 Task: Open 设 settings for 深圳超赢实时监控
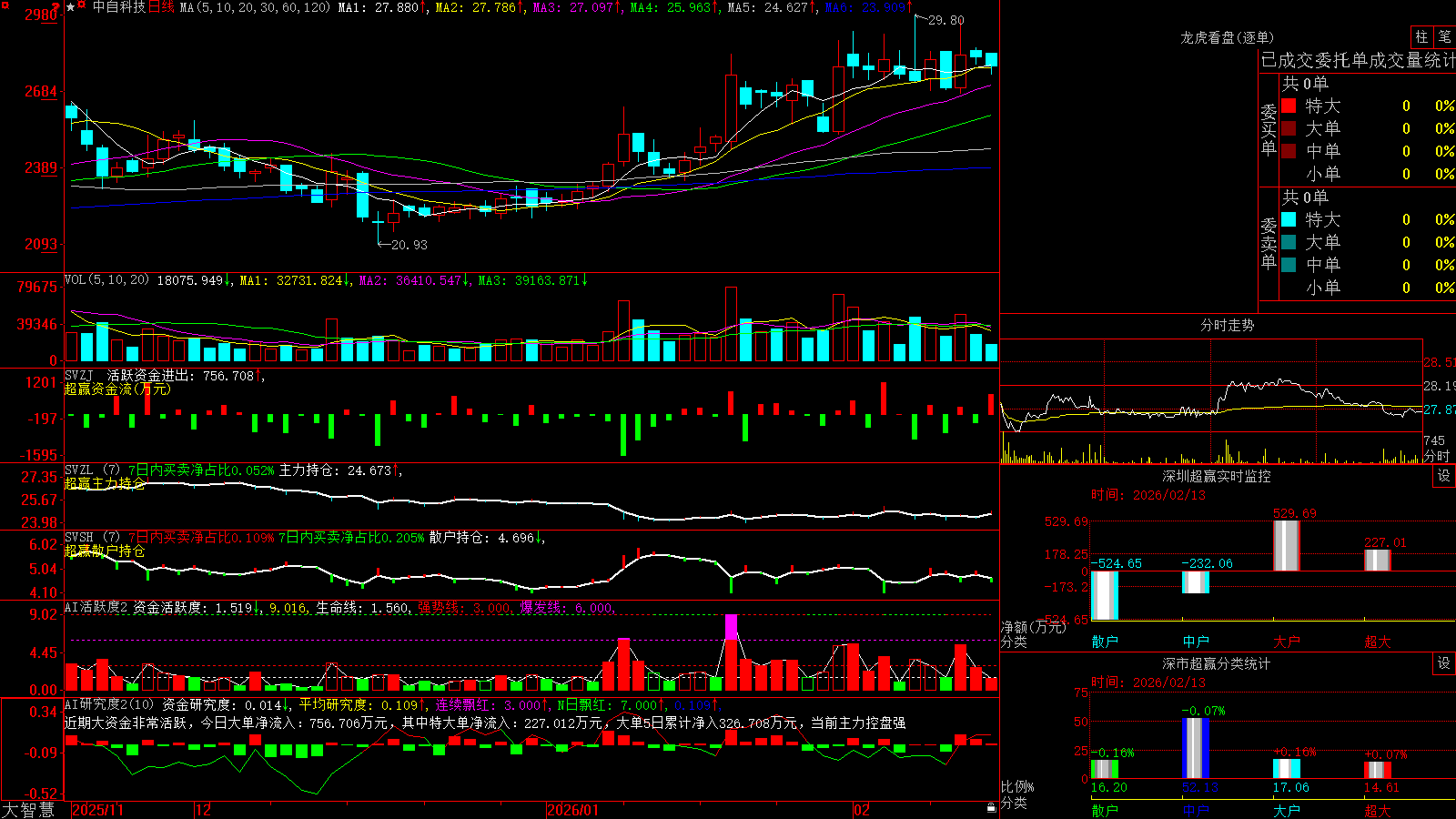pos(1444,476)
